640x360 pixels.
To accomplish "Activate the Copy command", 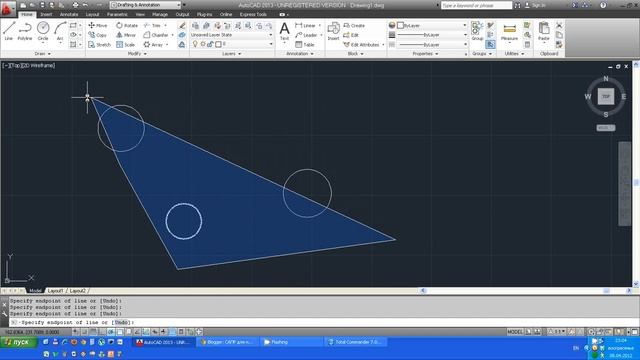I will [x=98, y=35].
